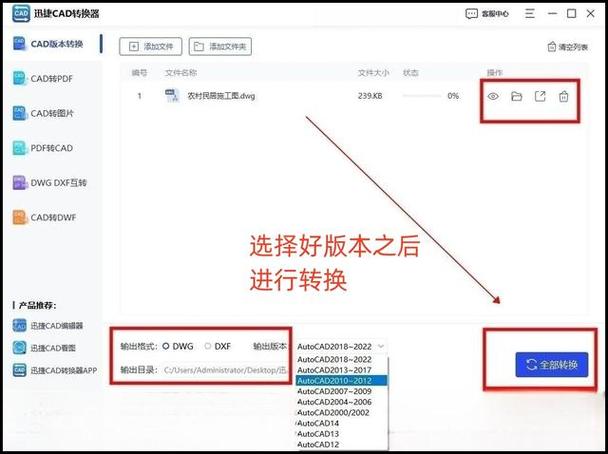
Task: Click the 清空列表 clear list button
Action: (568, 47)
